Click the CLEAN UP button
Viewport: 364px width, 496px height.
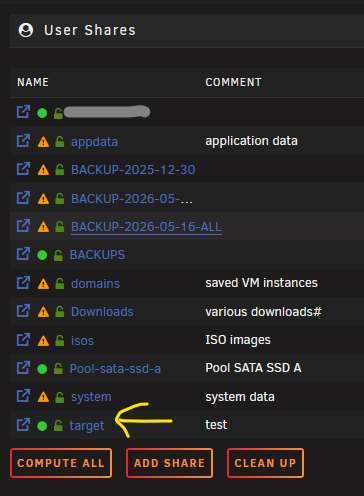(x=265, y=463)
